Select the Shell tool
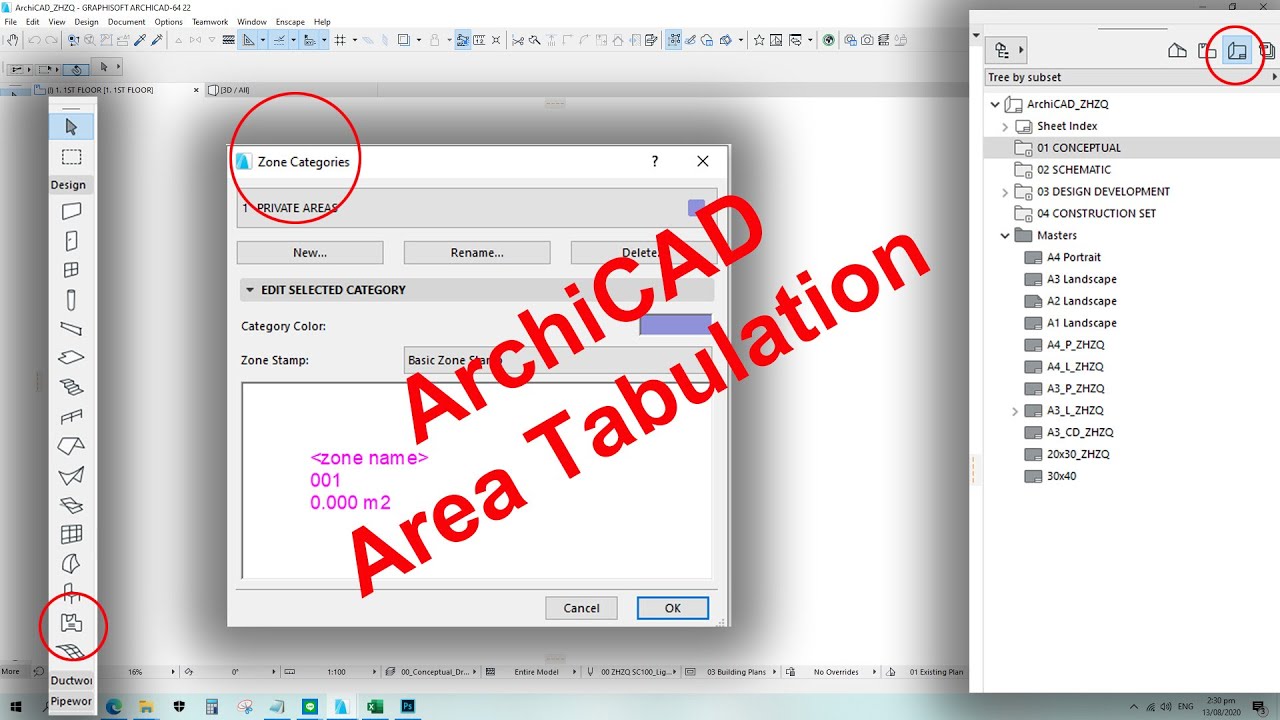 click(71, 476)
